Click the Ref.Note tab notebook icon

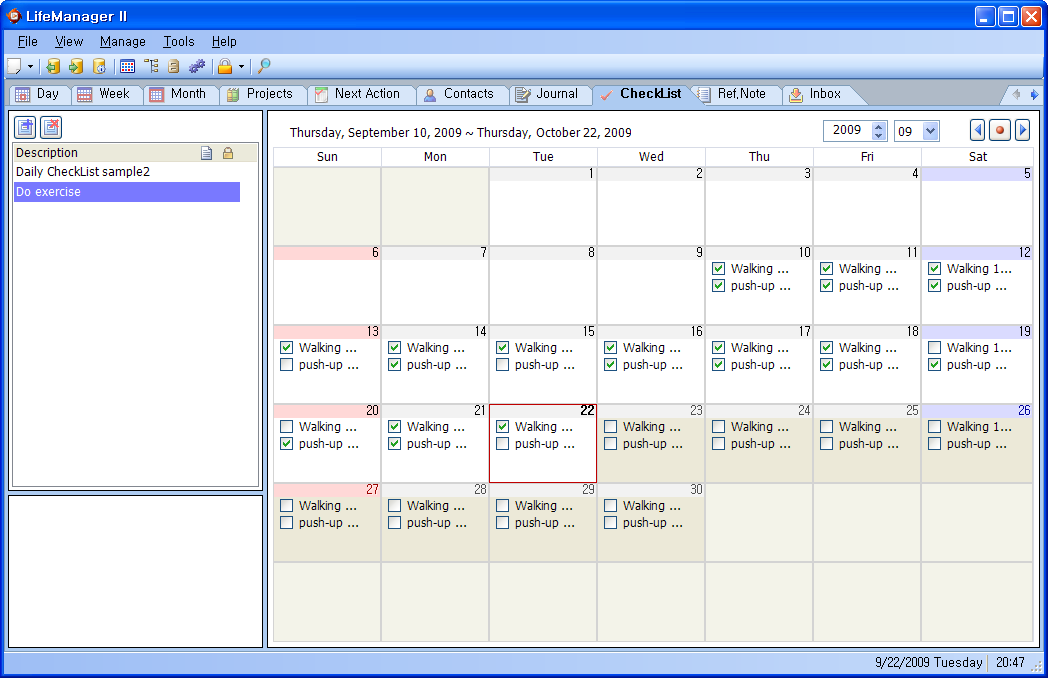pos(704,94)
